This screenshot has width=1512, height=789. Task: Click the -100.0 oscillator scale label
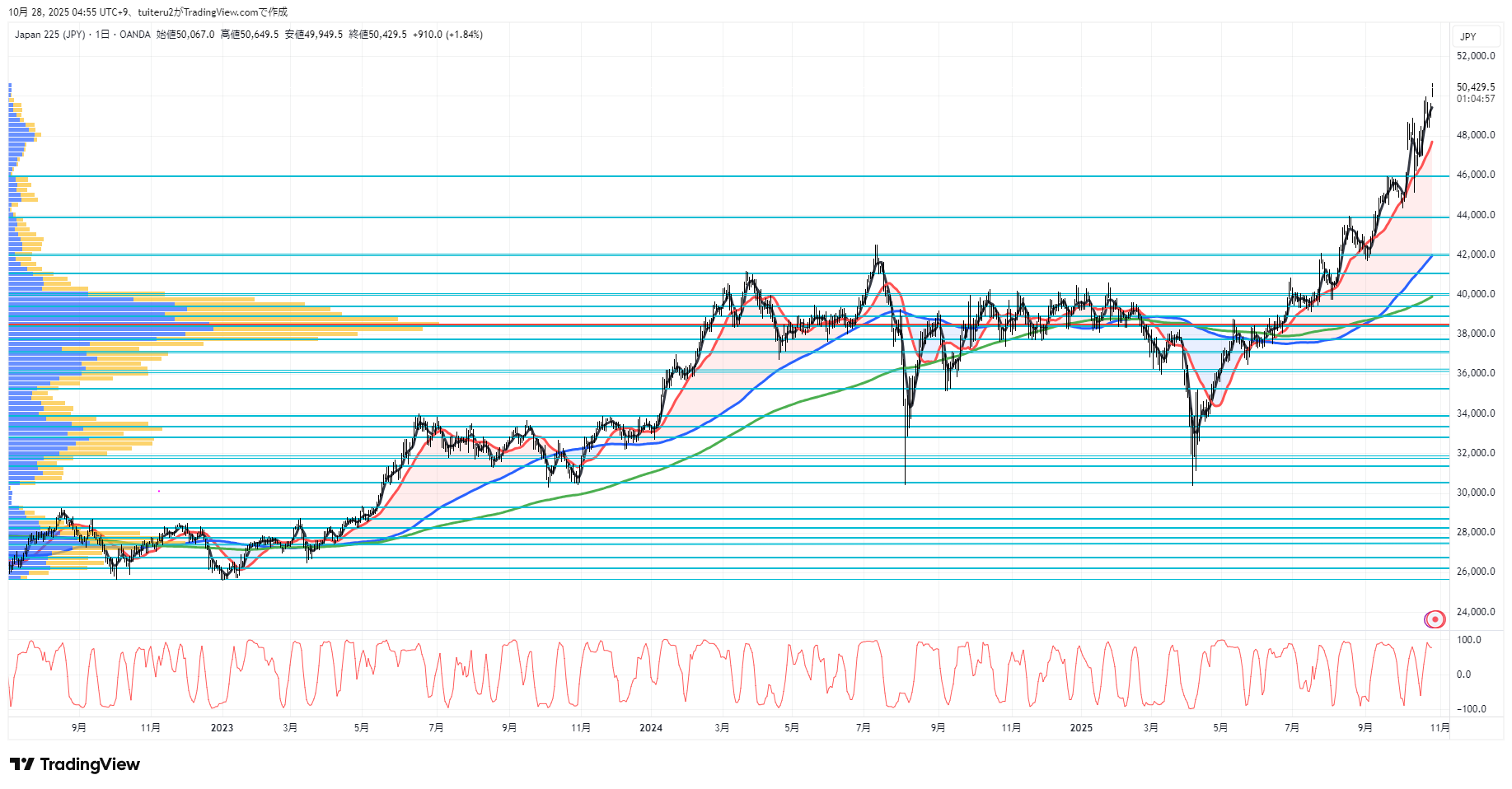point(1471,709)
